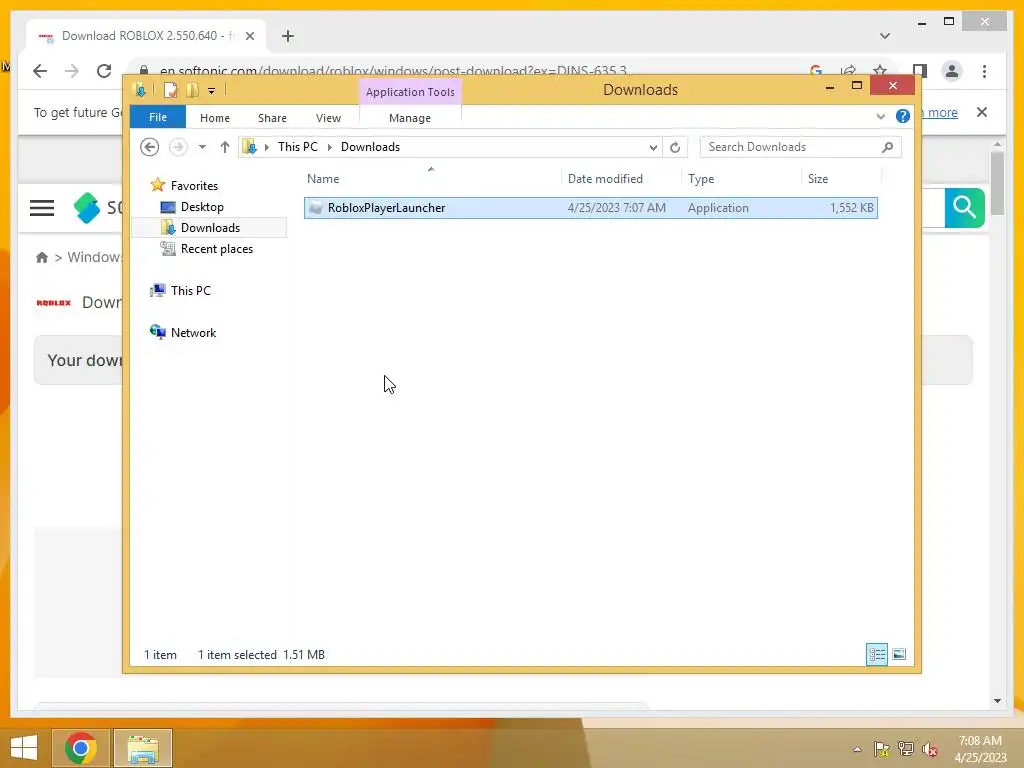Open Chrome tab search chevron
The width and height of the screenshot is (1024, 768).
coord(885,36)
